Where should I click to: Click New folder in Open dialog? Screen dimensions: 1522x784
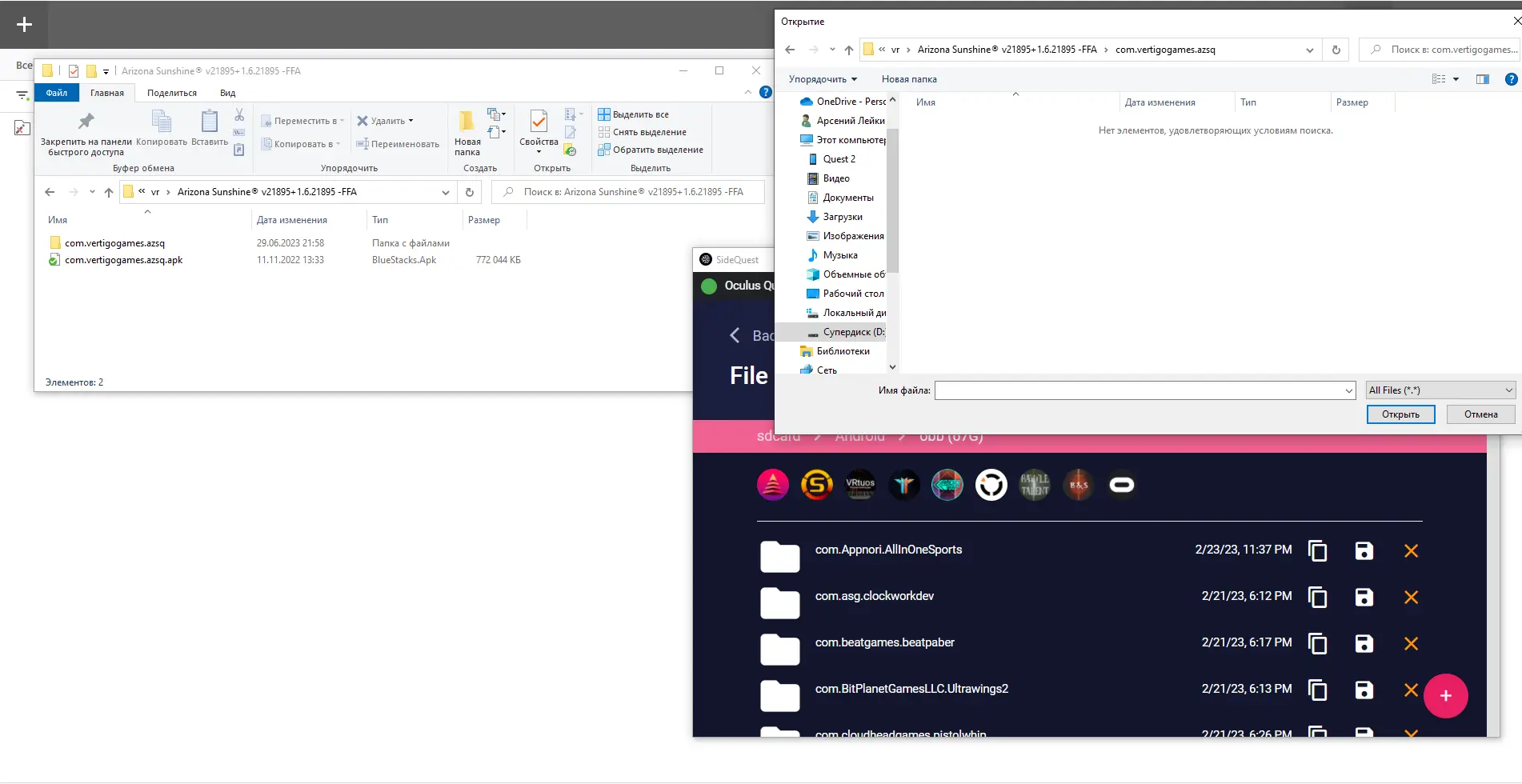point(909,79)
